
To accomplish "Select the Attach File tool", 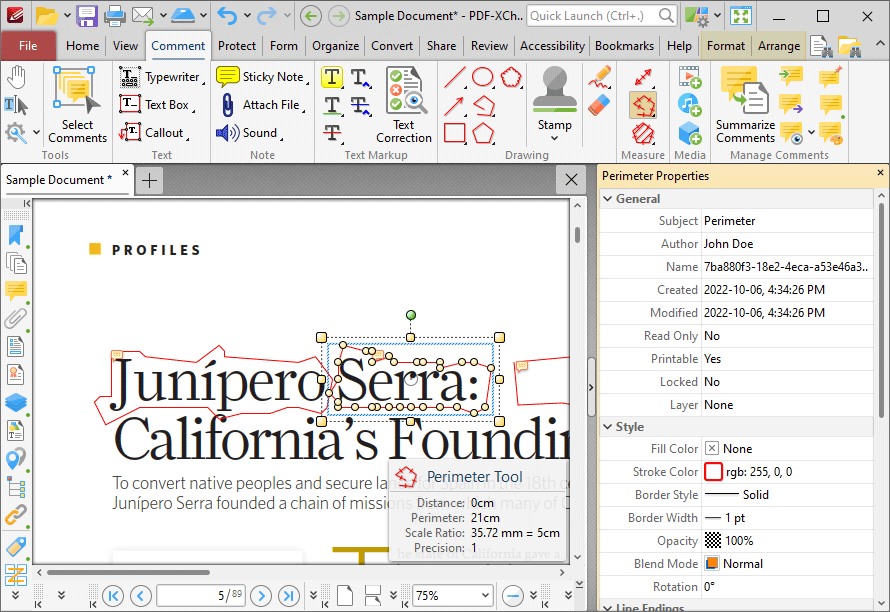I will pyautogui.click(x=261, y=105).
